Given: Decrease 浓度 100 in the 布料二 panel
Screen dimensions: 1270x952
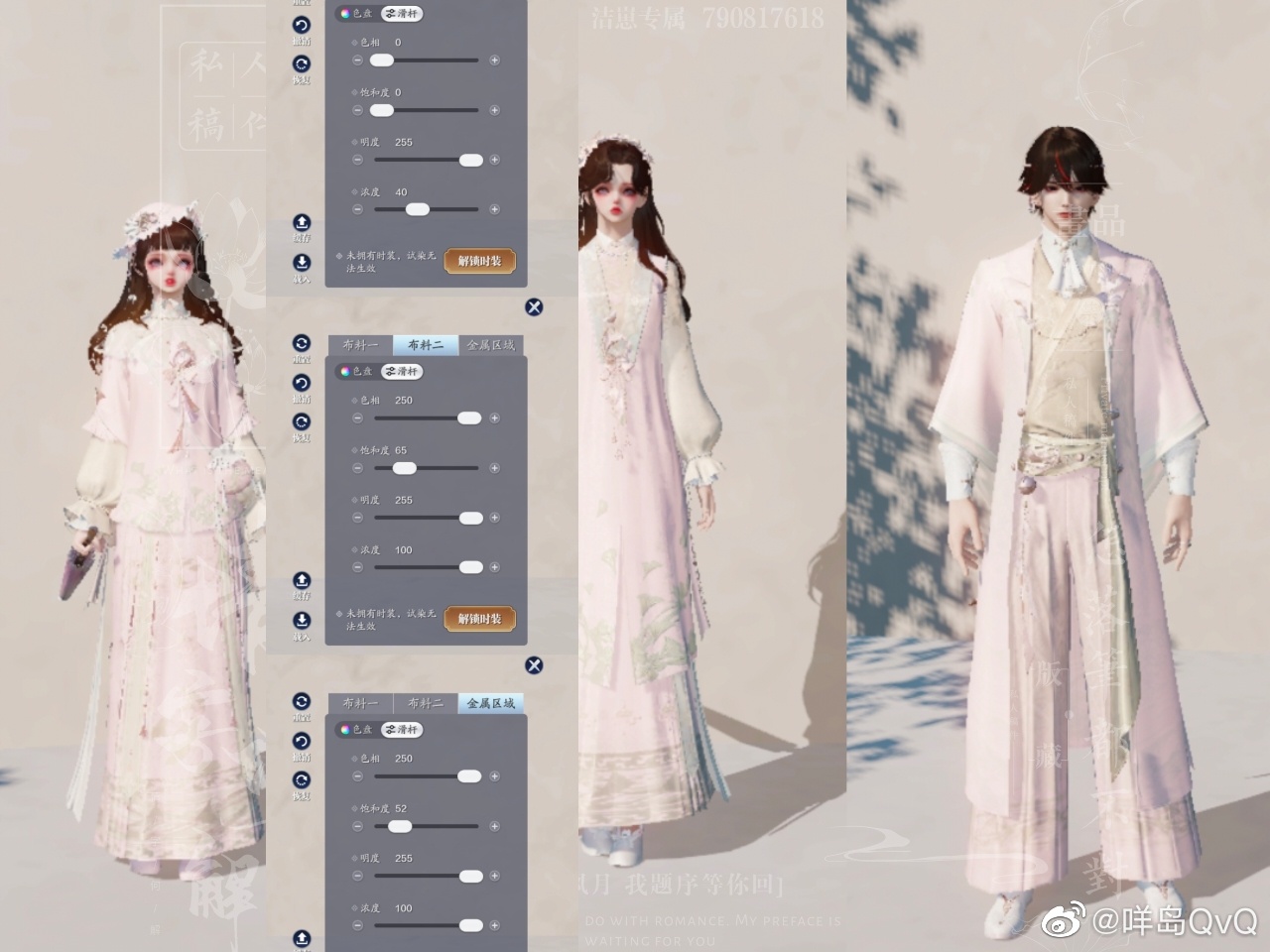Looking at the screenshot, I should click(x=357, y=567).
